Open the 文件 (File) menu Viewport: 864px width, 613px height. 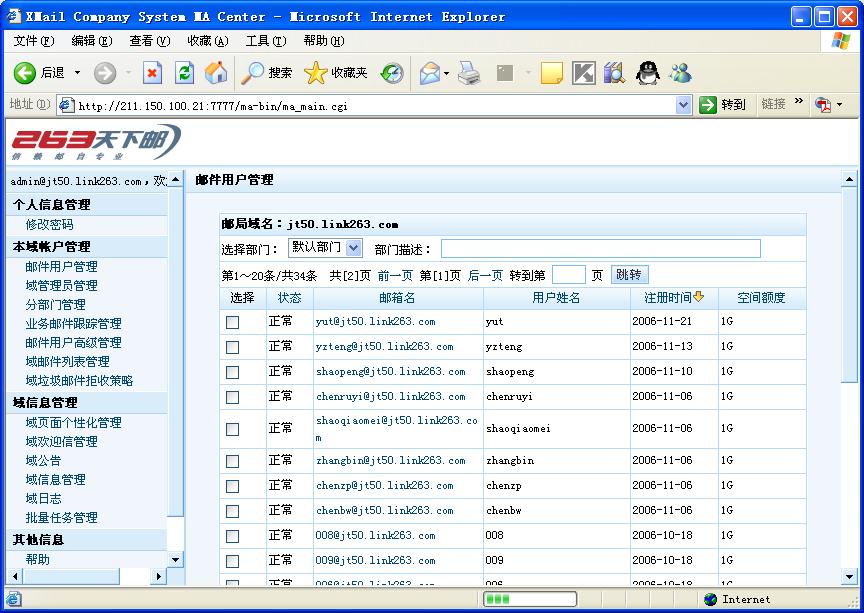click(x=34, y=41)
